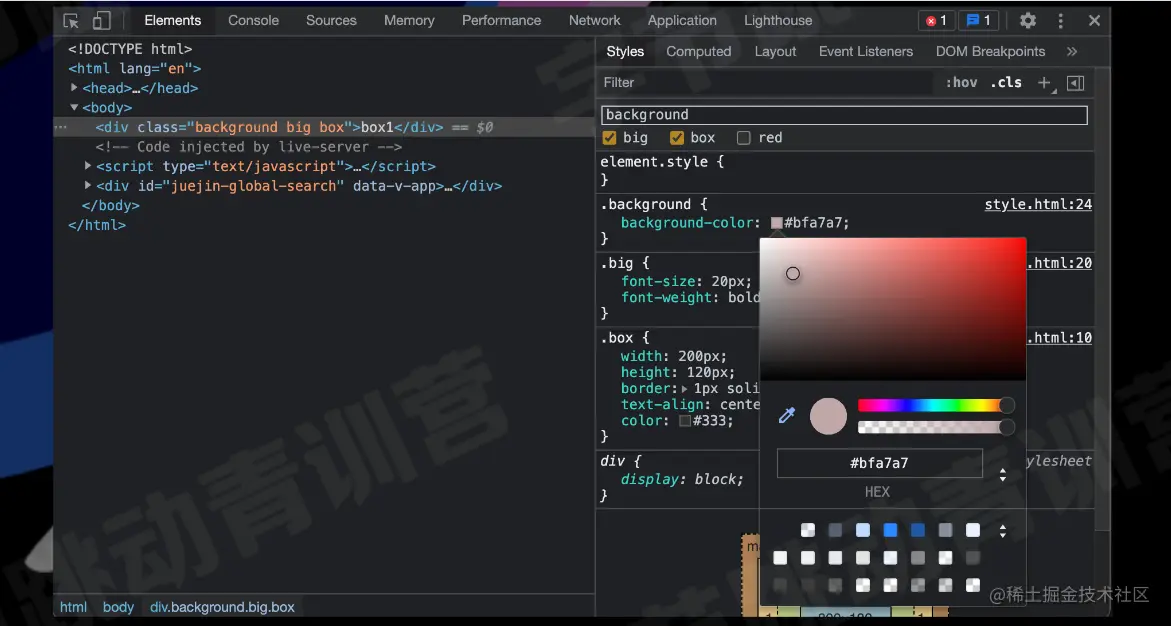Click the color picker shade handle
Screen dimensions: 1171x626
coord(793,273)
